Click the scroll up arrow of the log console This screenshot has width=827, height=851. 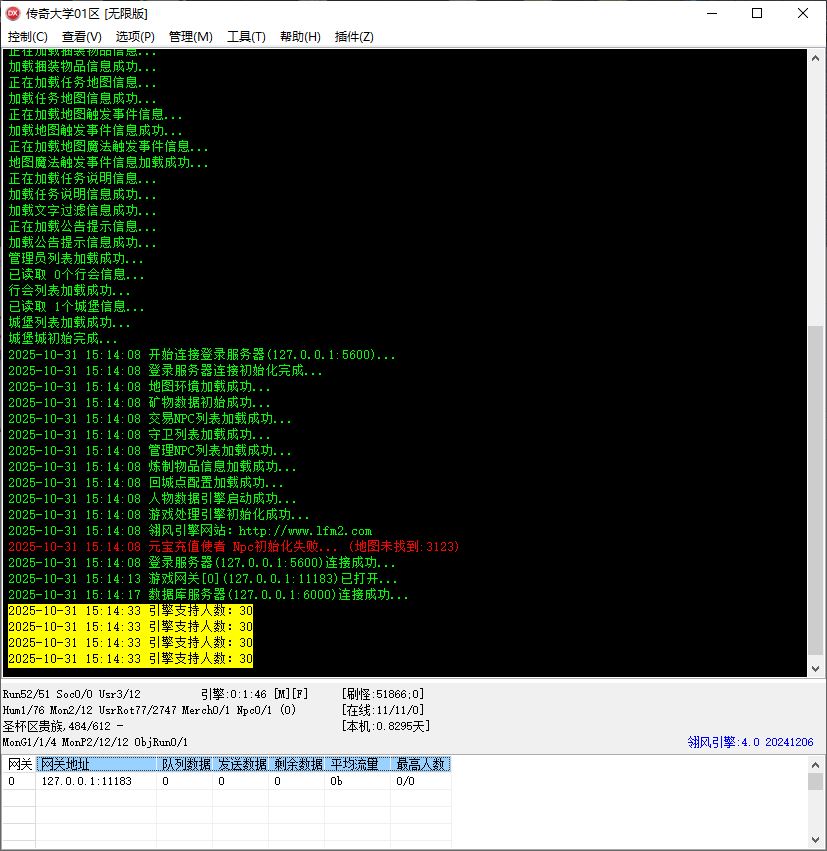816,57
